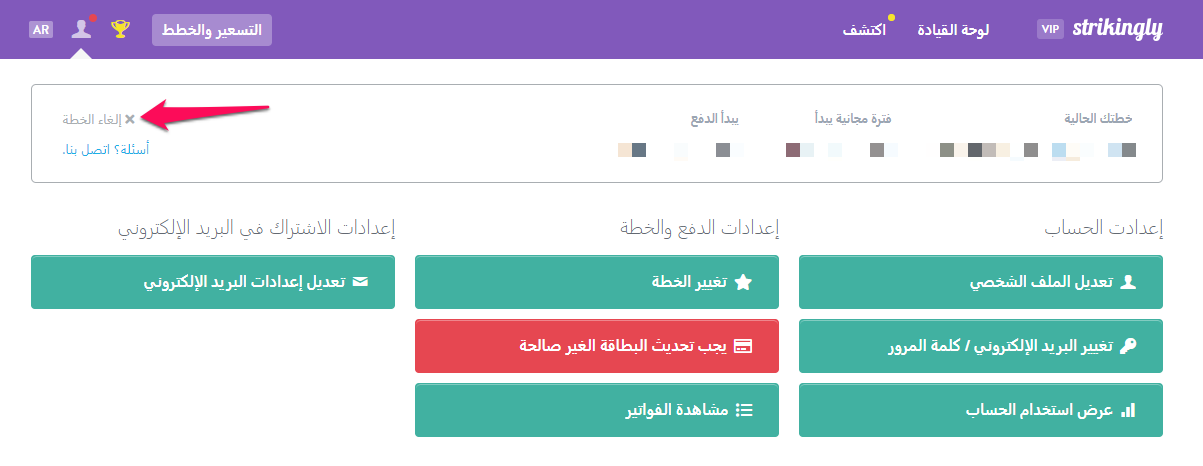Click the trophy icon in header
This screenshot has width=1203, height=466.
point(120,29)
